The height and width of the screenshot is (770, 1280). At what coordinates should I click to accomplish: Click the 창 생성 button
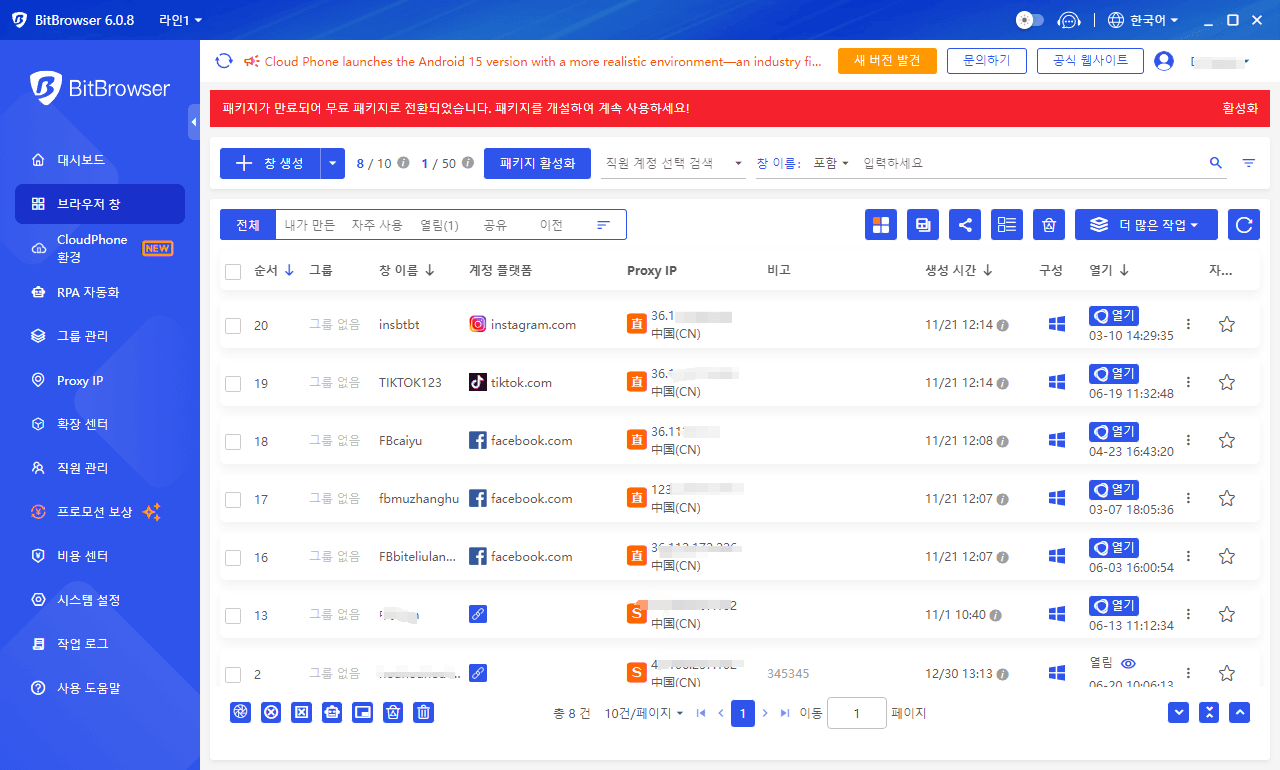[270, 163]
